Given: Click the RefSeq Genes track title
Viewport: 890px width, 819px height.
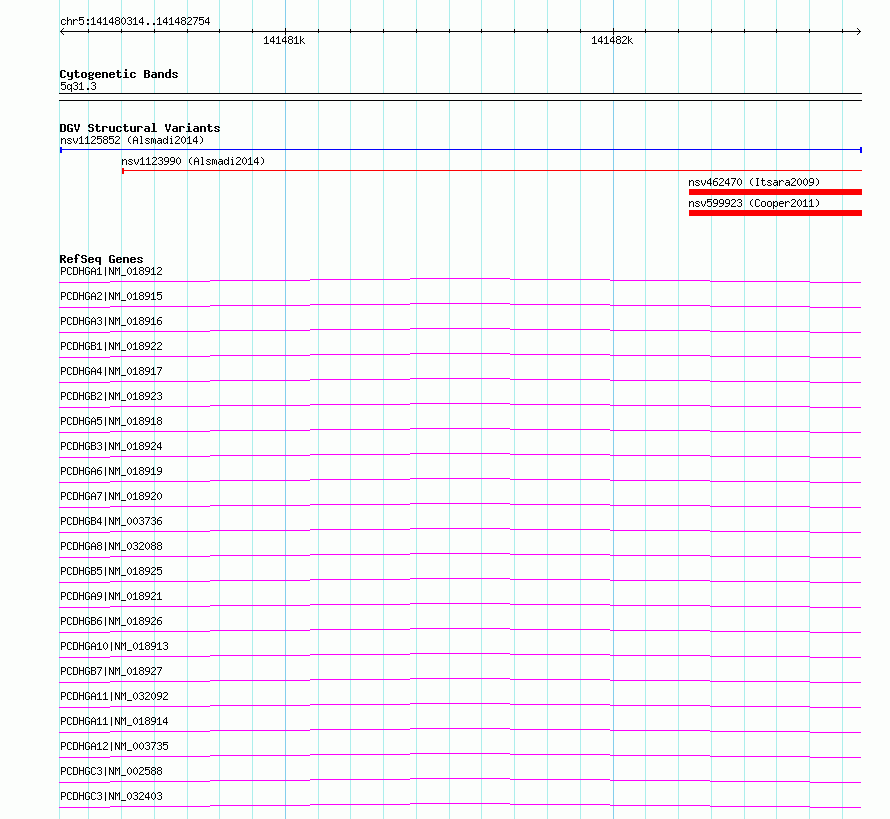Looking at the screenshot, I should [x=102, y=259].
